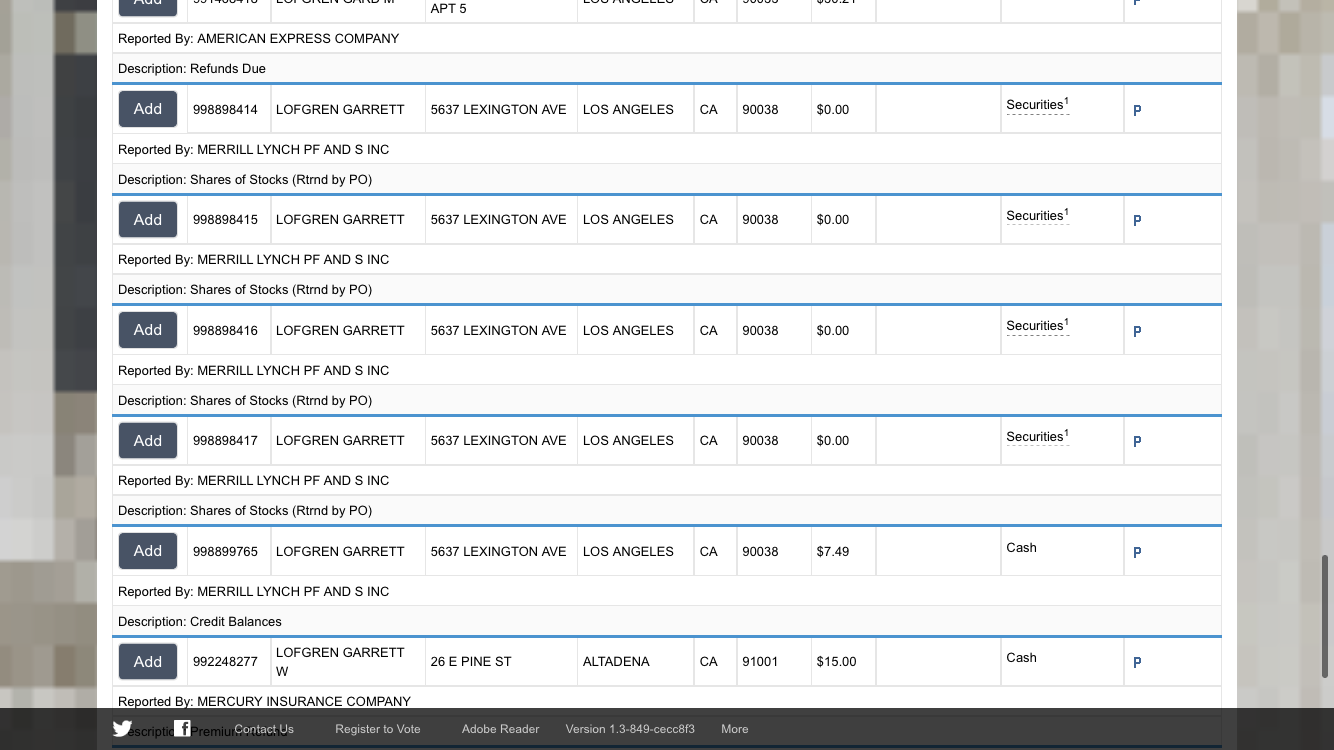Click P icon for property 992248277
The width and height of the screenshot is (1334, 750).
point(1137,663)
